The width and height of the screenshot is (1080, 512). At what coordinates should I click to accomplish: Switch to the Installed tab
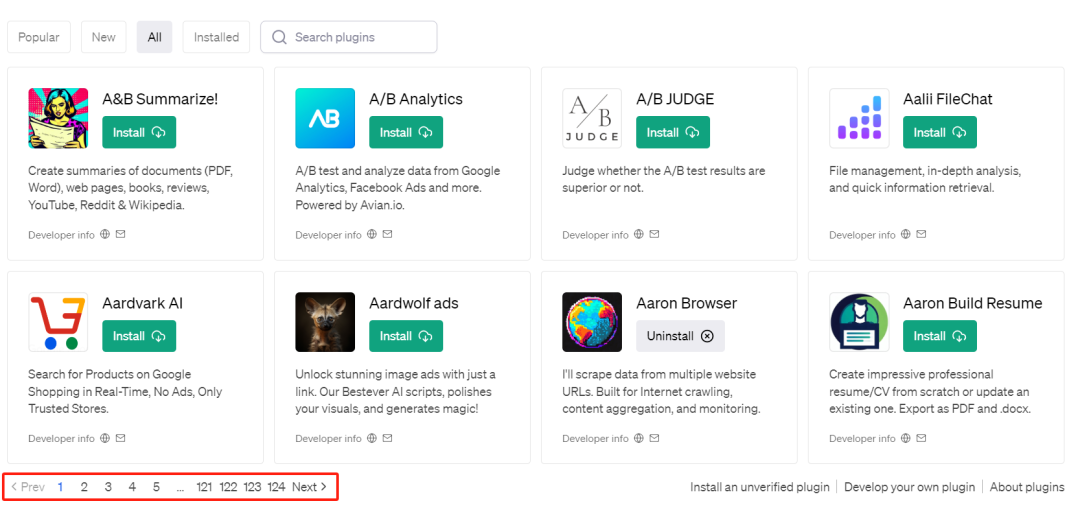[216, 37]
